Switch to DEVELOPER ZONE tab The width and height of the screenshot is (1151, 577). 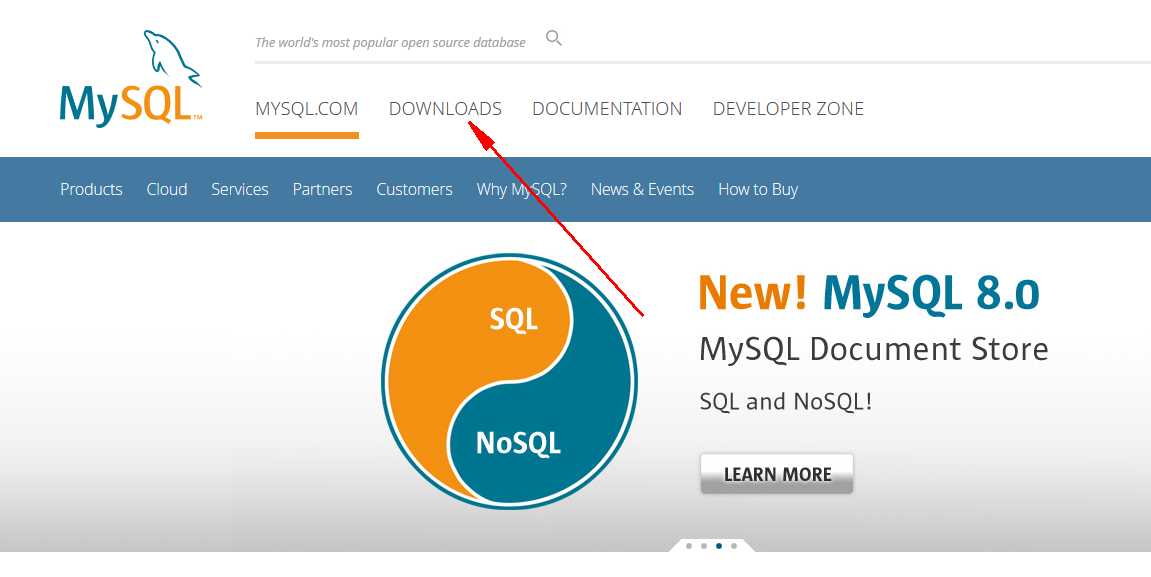(788, 109)
